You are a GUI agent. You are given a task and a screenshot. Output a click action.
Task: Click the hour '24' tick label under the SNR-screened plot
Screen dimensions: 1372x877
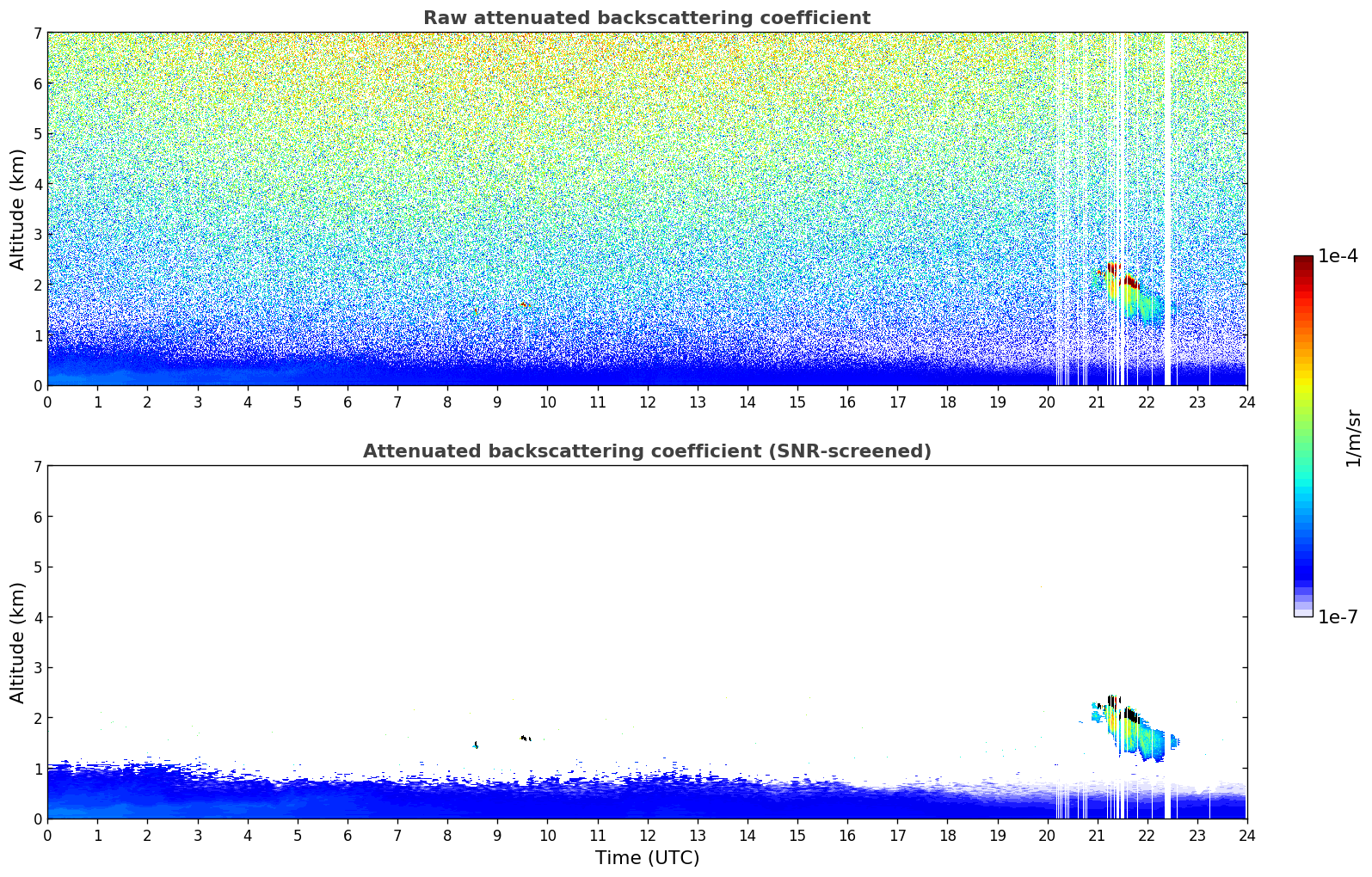(x=1246, y=836)
